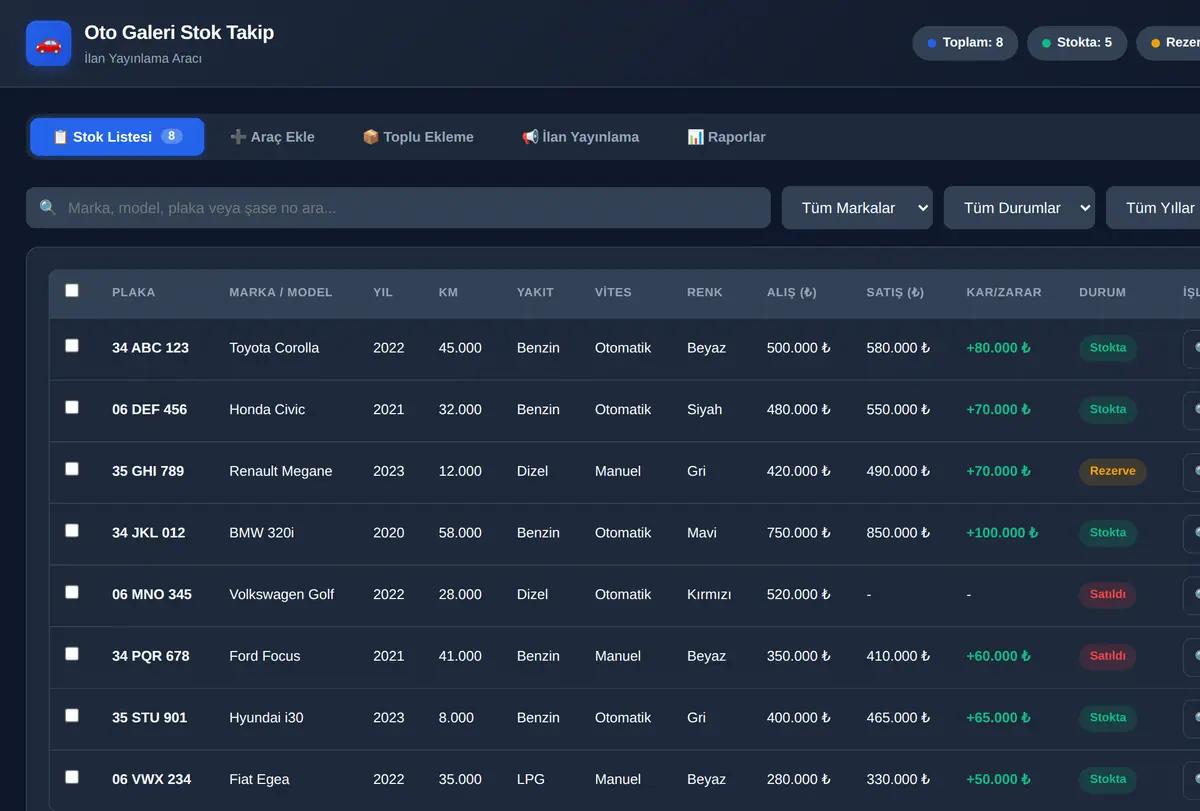
Task: Open the Araç Ekle tab
Action: (272, 137)
